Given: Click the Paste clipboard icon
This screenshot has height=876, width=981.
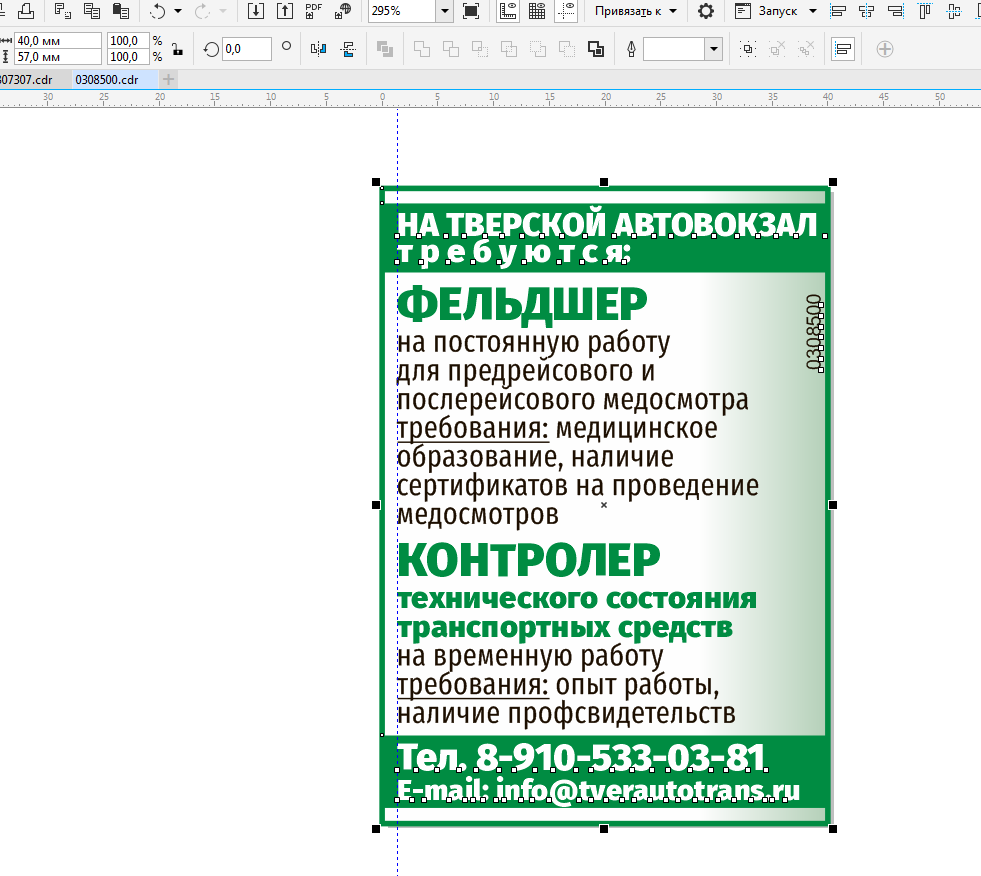Looking at the screenshot, I should [x=121, y=11].
